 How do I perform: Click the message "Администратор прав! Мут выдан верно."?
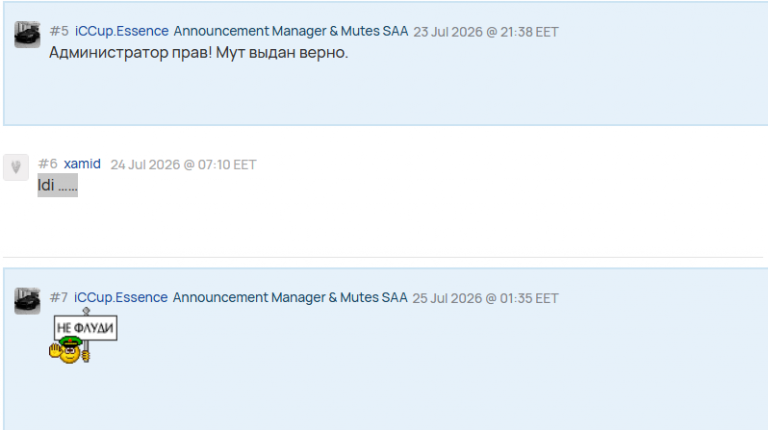click(x=198, y=52)
